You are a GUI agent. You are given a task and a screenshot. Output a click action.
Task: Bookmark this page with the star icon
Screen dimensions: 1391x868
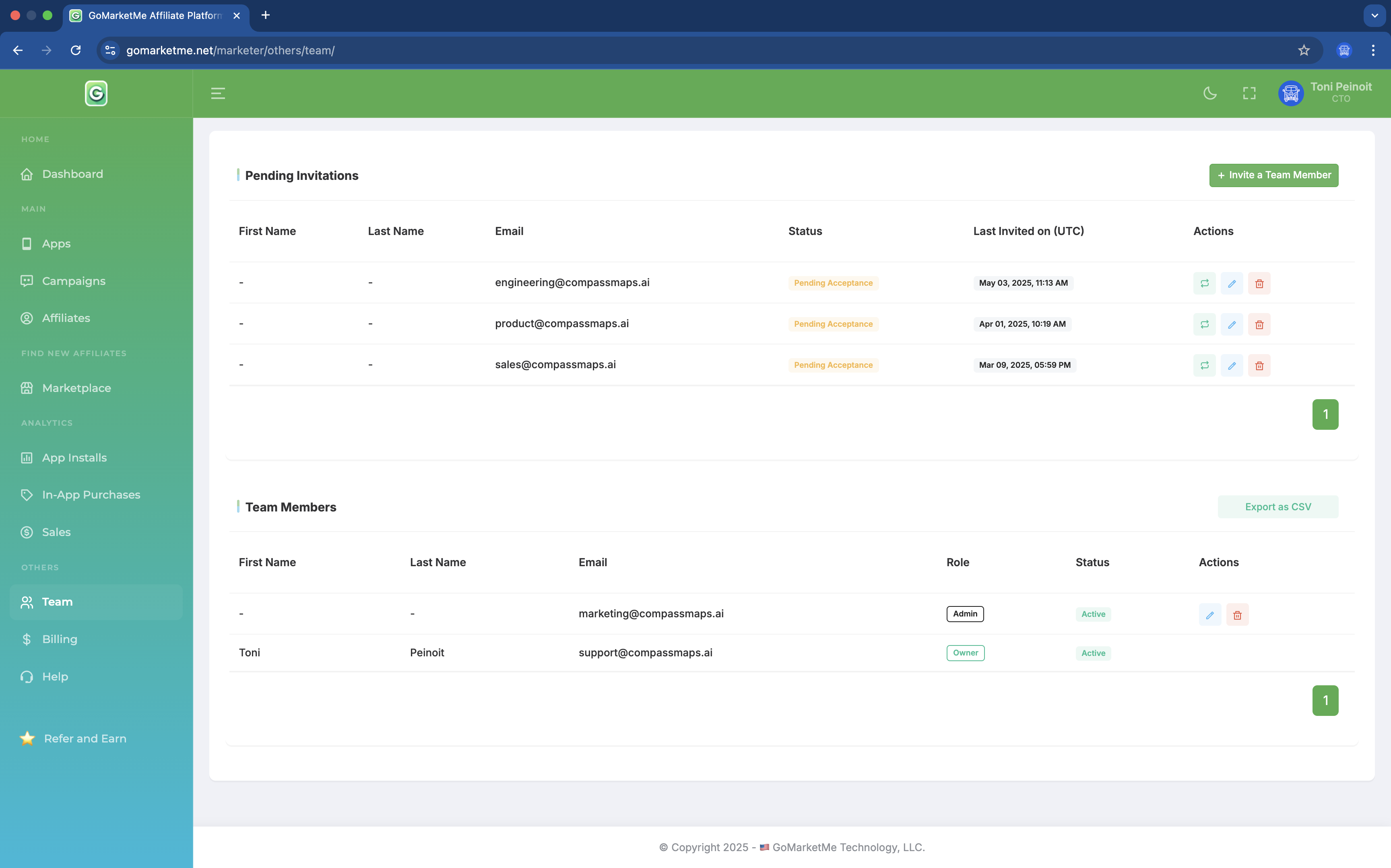click(x=1304, y=51)
